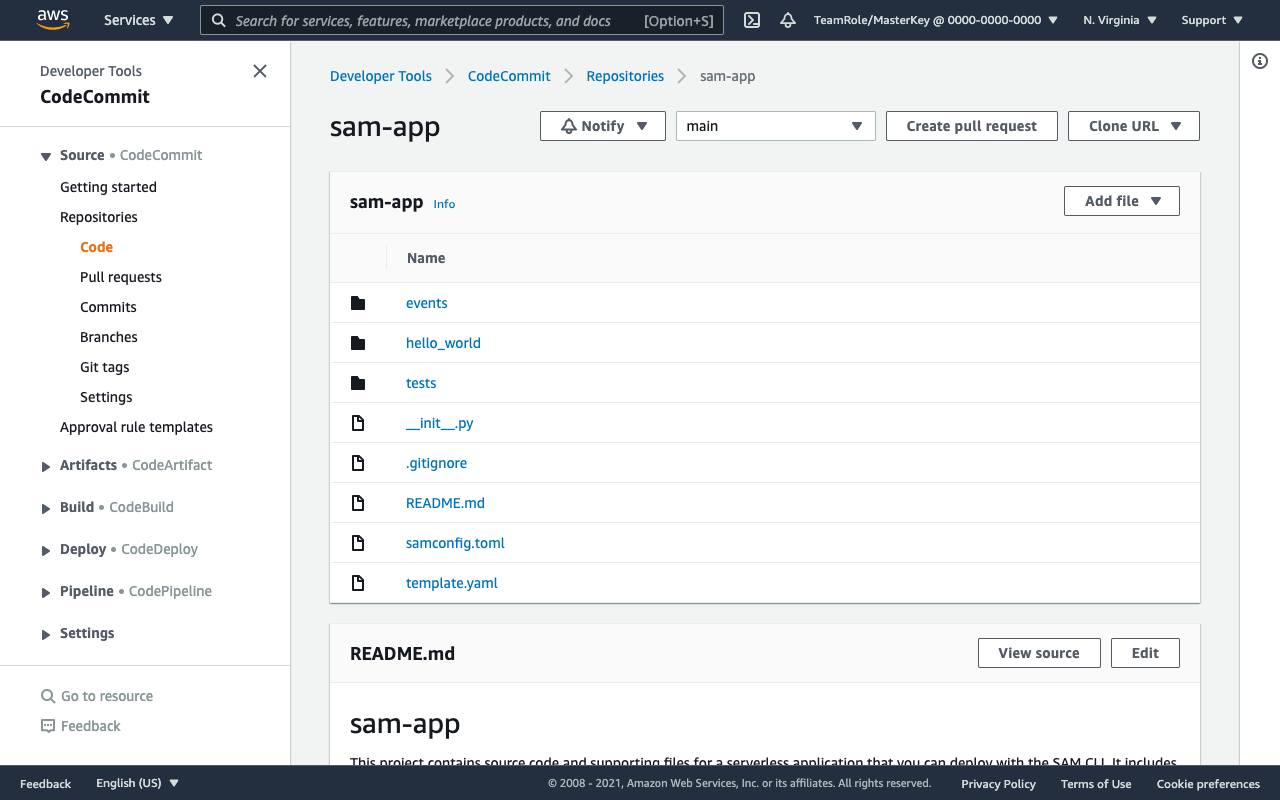The image size is (1280, 800).
Task: Open the Notify dropdown
Action: [x=603, y=126]
